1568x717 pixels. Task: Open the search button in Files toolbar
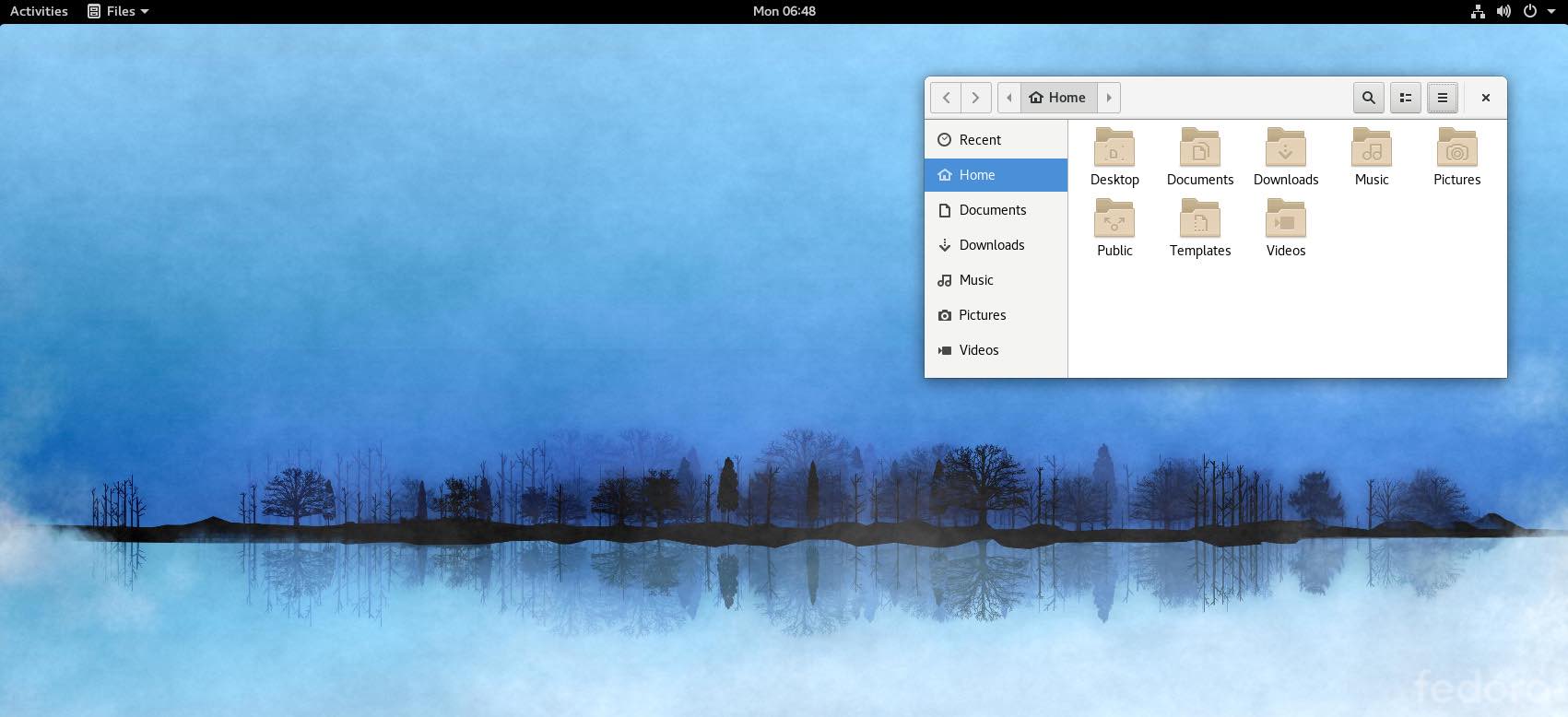point(1369,98)
